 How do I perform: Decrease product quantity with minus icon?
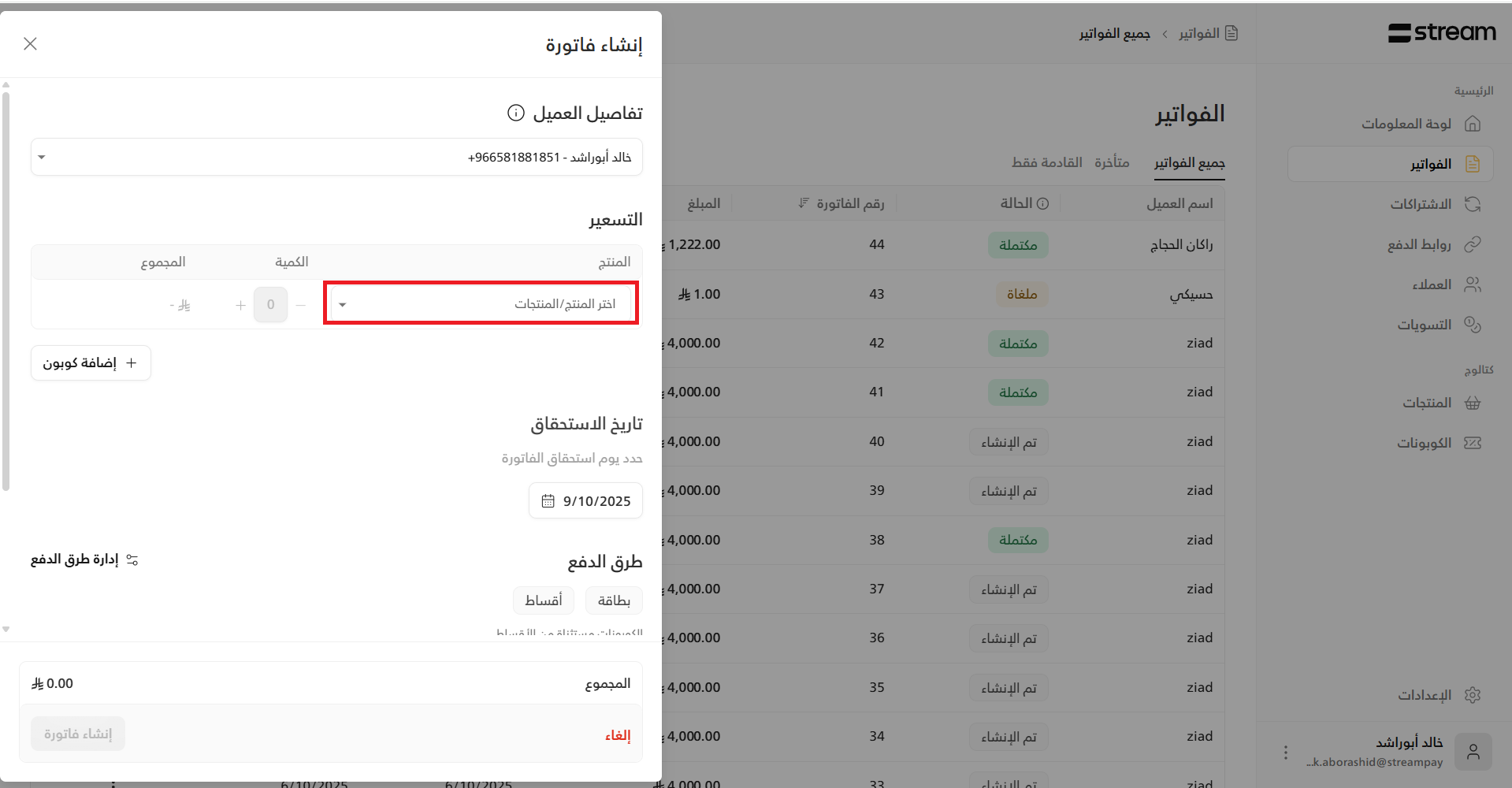[301, 305]
